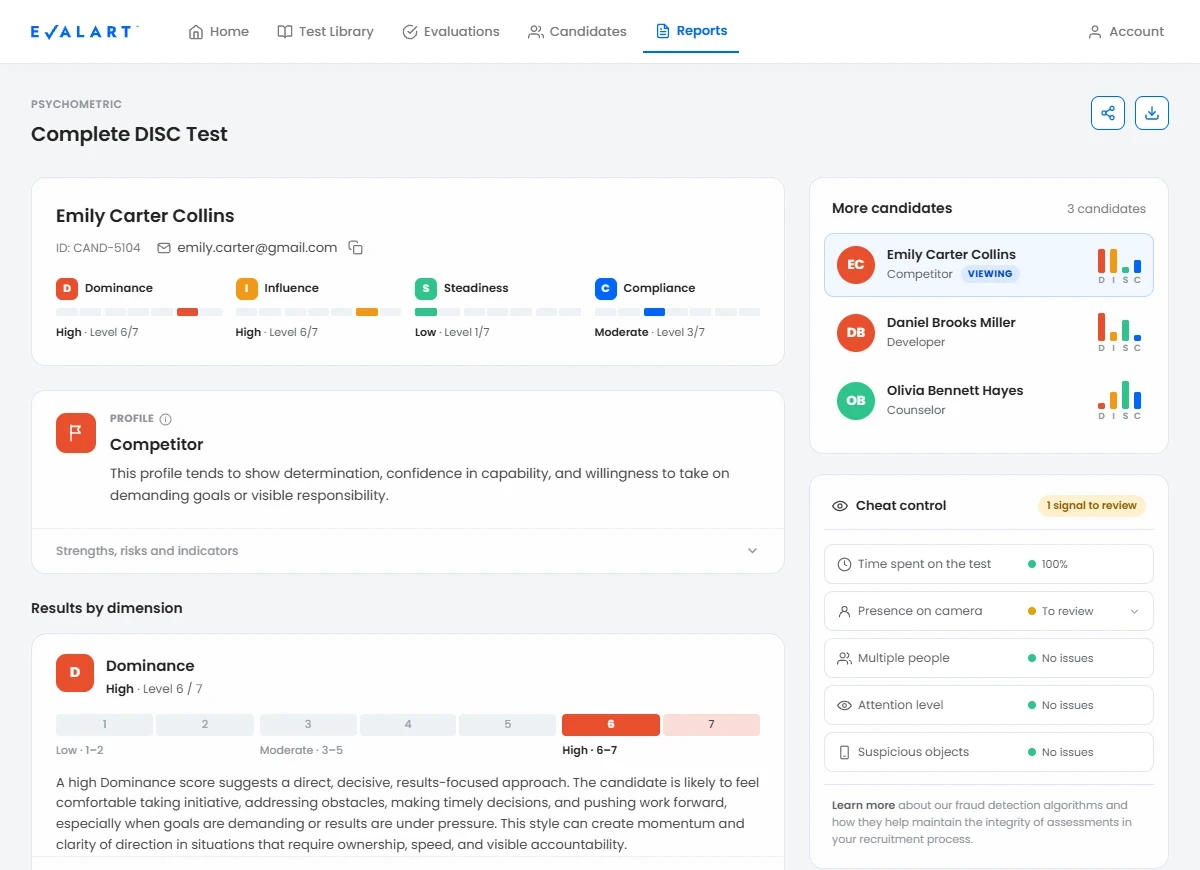Go to the Evaluations tab

click(x=451, y=32)
